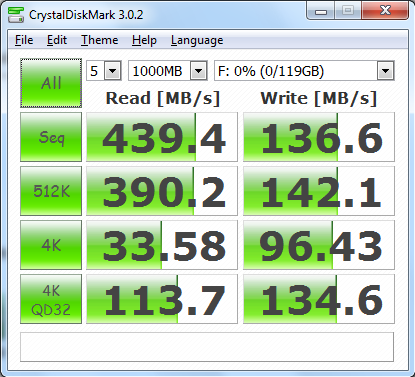Image resolution: width=415 pixels, height=377 pixels.
Task: Click the 4K QD32 read result 113.7
Action: click(162, 299)
